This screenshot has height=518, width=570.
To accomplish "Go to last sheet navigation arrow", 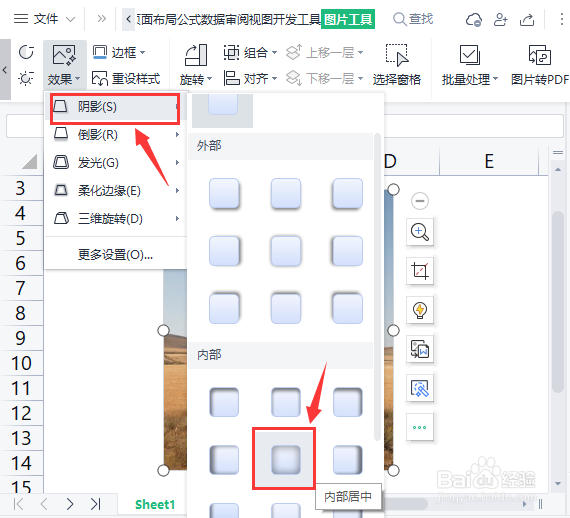I will click(95, 504).
